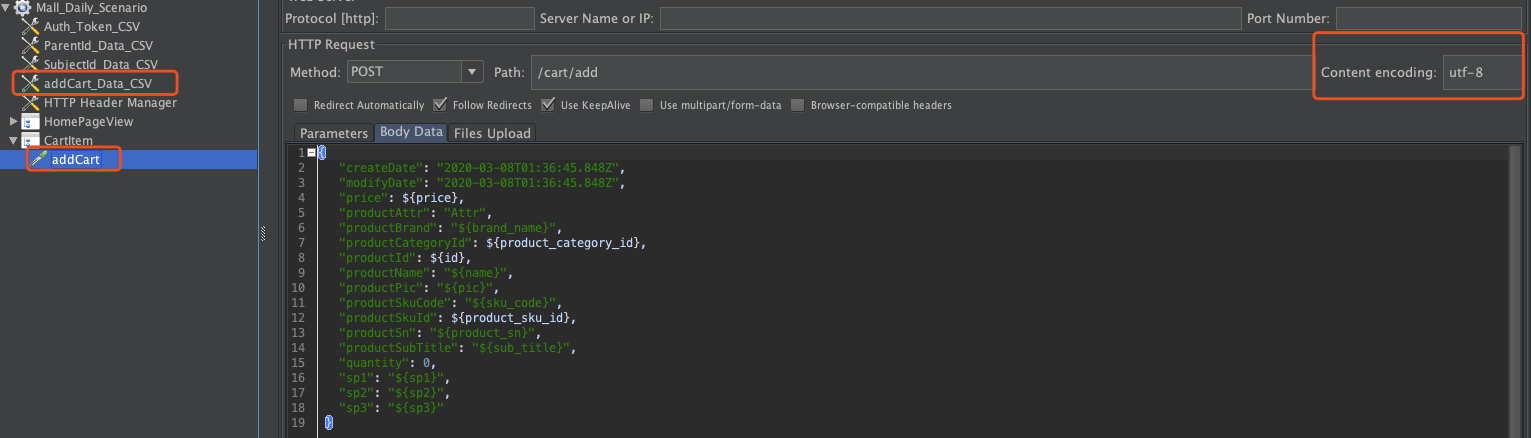
Task: Click the "productName" line
Action: pyautogui.click(x=428, y=273)
